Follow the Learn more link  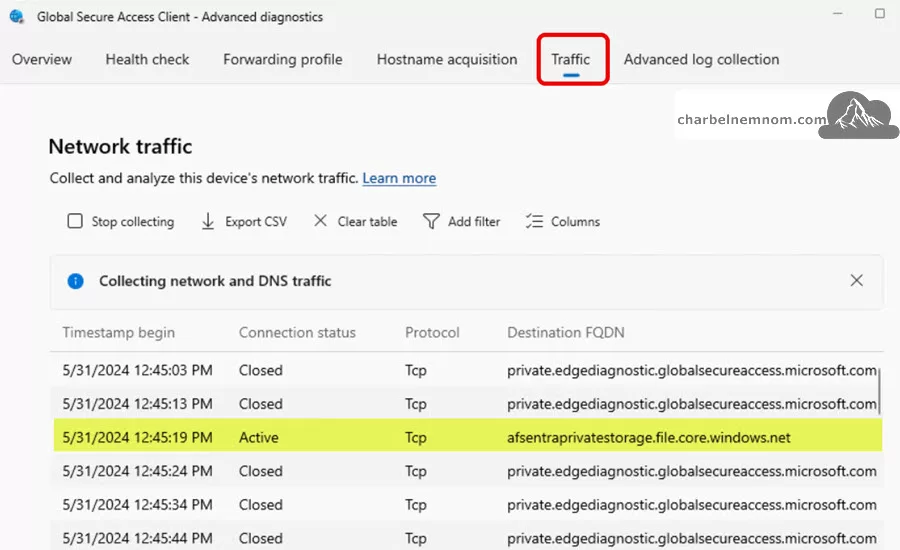pyautogui.click(x=399, y=179)
